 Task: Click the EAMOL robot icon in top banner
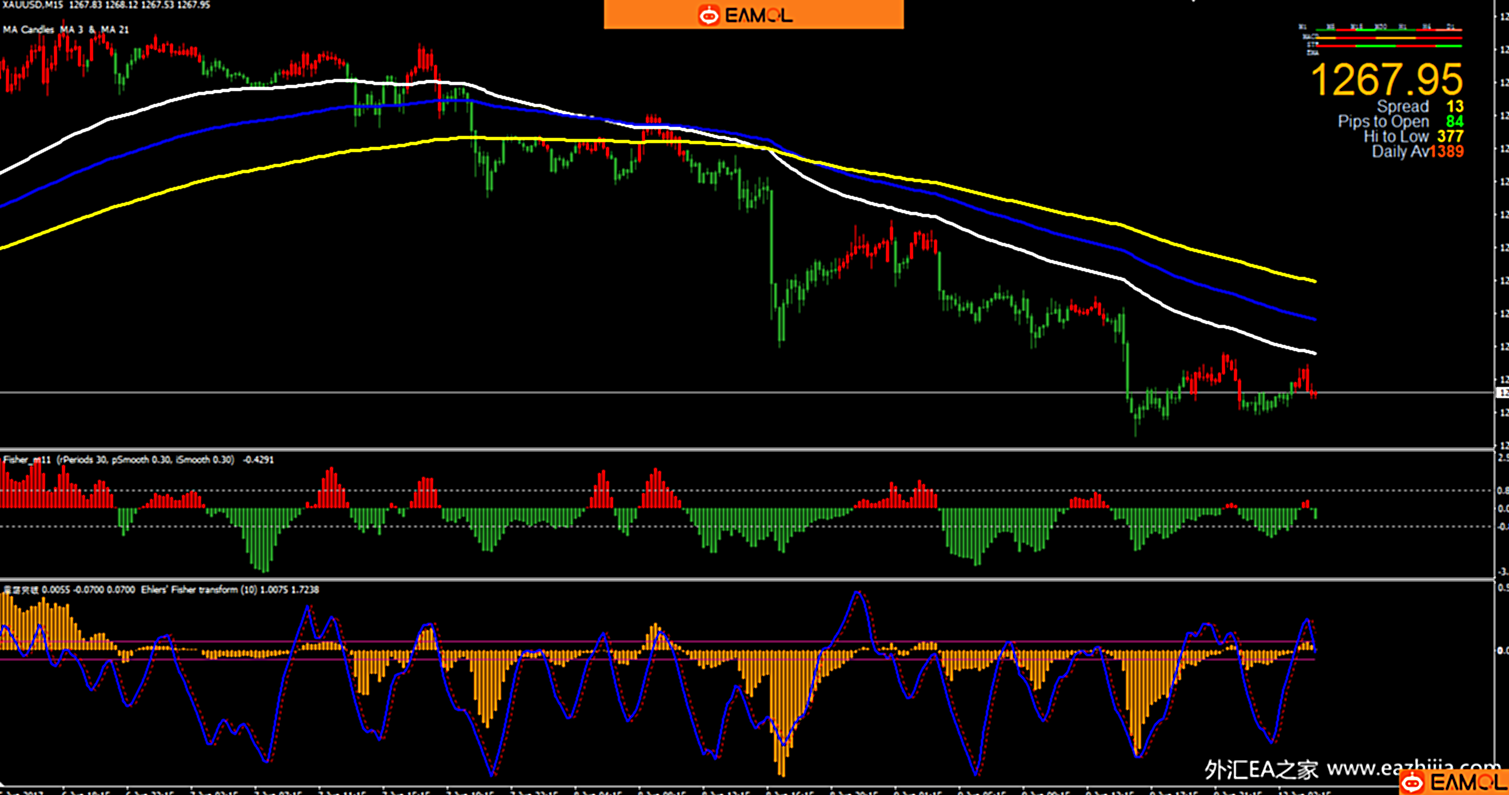click(709, 15)
